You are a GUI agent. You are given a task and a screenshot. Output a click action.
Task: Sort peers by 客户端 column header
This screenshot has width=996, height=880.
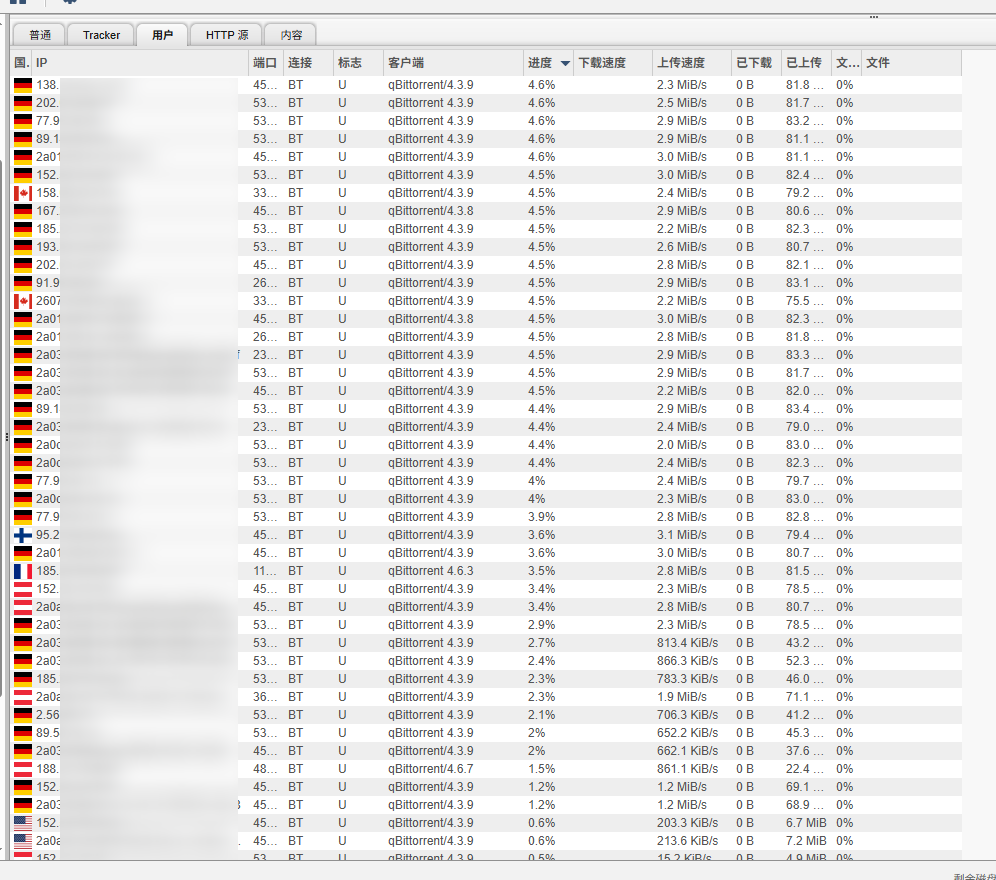pyautogui.click(x=406, y=63)
